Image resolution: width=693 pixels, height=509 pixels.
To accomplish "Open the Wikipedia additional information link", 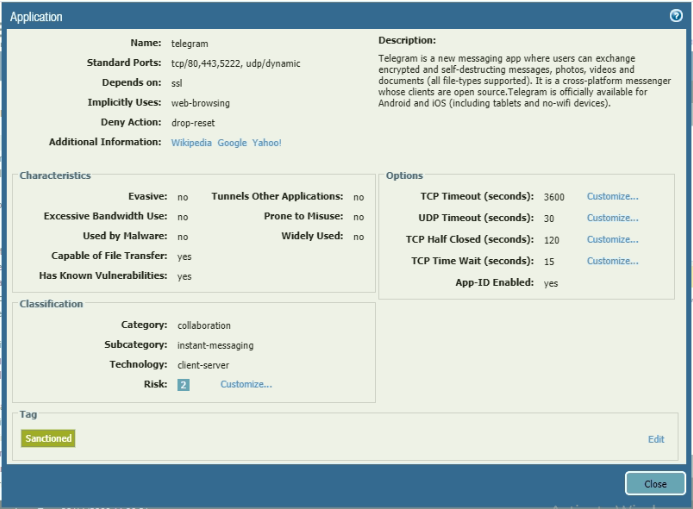I will pyautogui.click(x=191, y=143).
